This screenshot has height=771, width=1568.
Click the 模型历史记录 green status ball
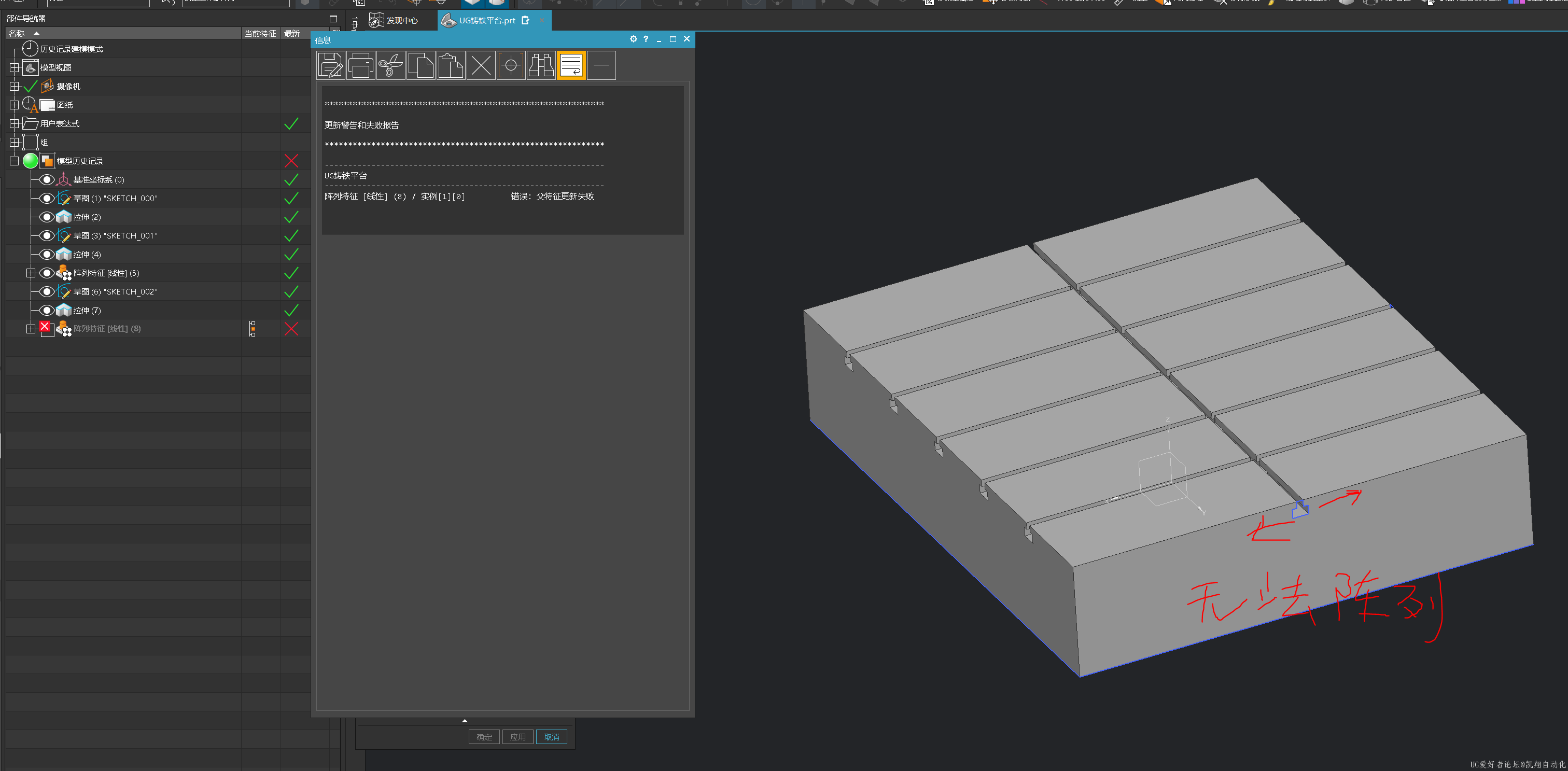click(31, 161)
